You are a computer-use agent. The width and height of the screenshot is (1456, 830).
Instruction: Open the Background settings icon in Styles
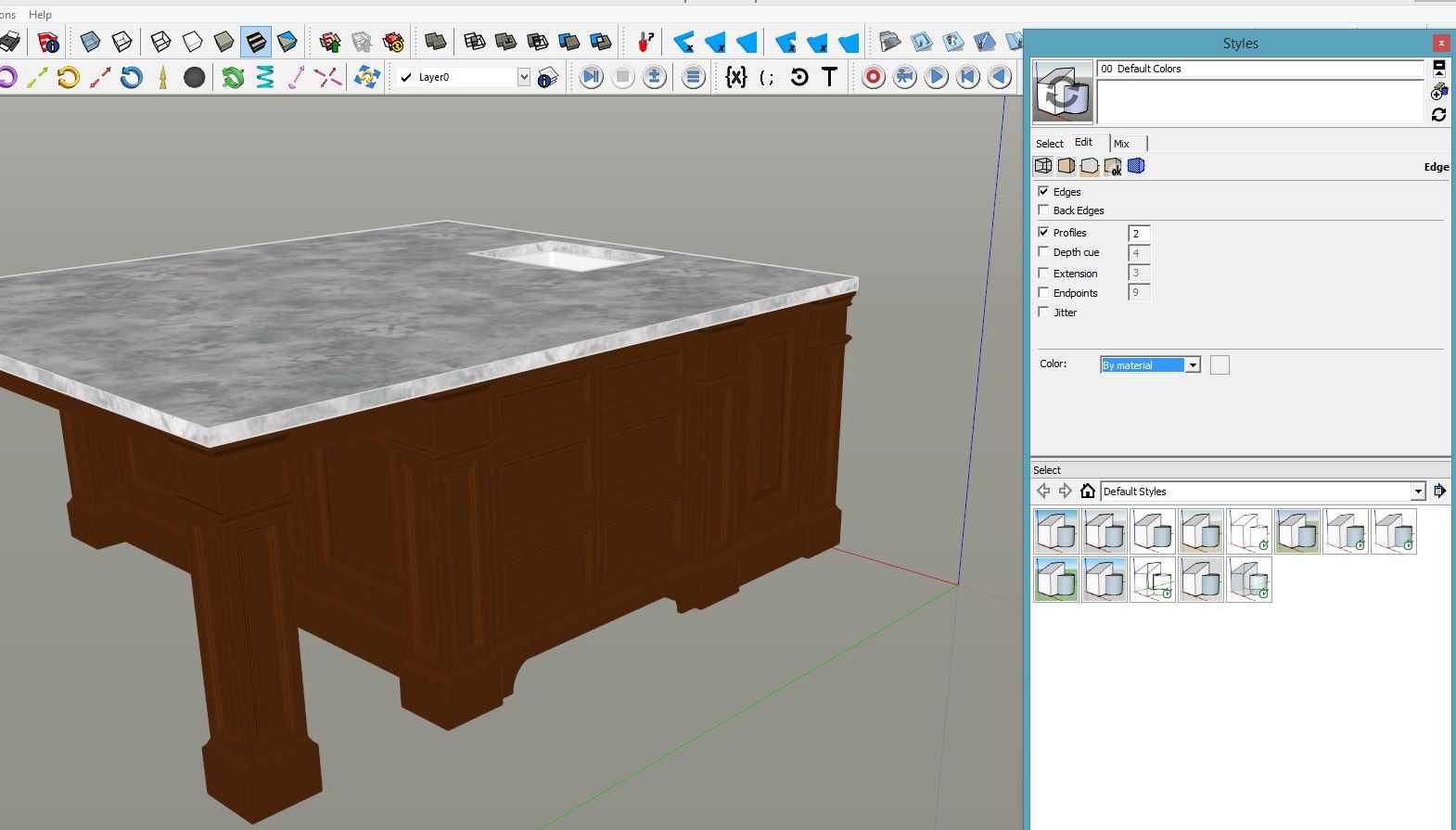pyautogui.click(x=1089, y=166)
